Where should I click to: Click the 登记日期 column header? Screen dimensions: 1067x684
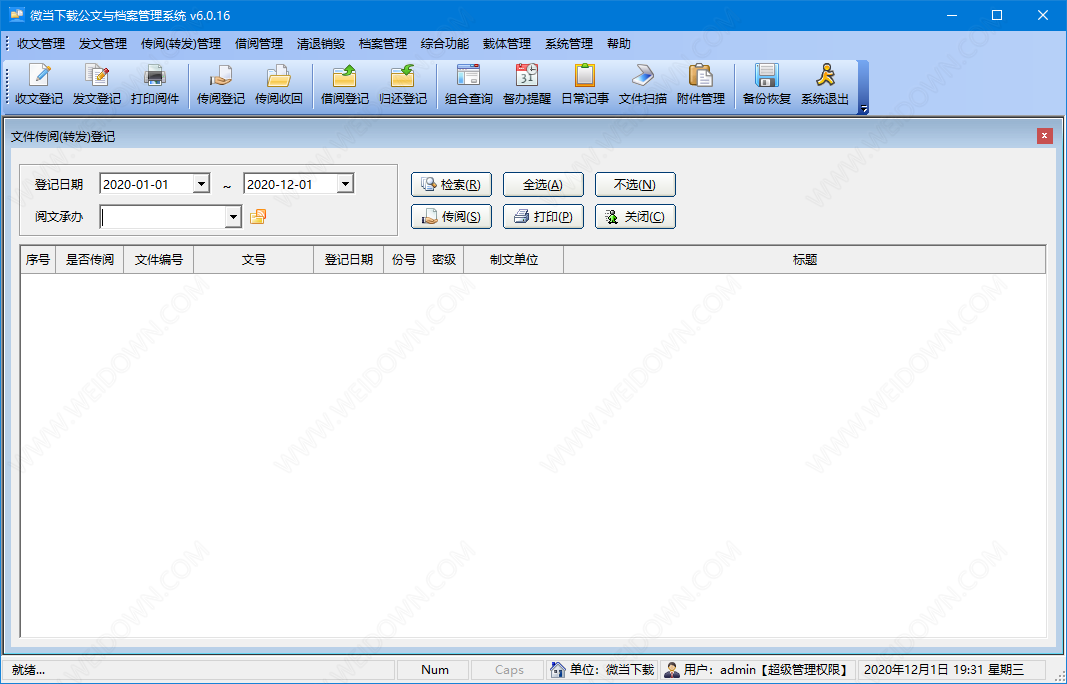coord(348,259)
